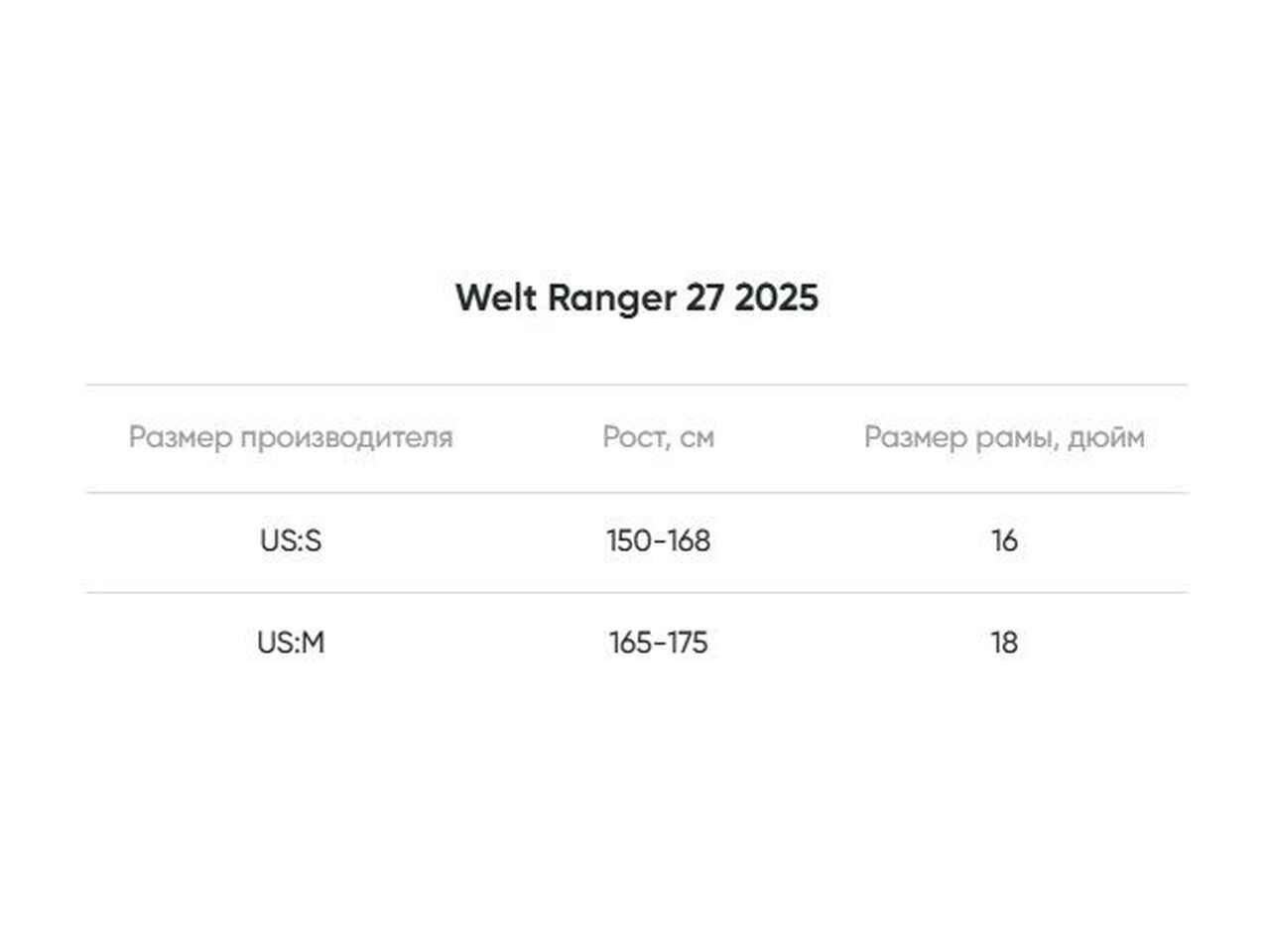This screenshot has width=1270, height=952.
Task: Select the US:S size cell
Action: pyautogui.click(x=291, y=541)
